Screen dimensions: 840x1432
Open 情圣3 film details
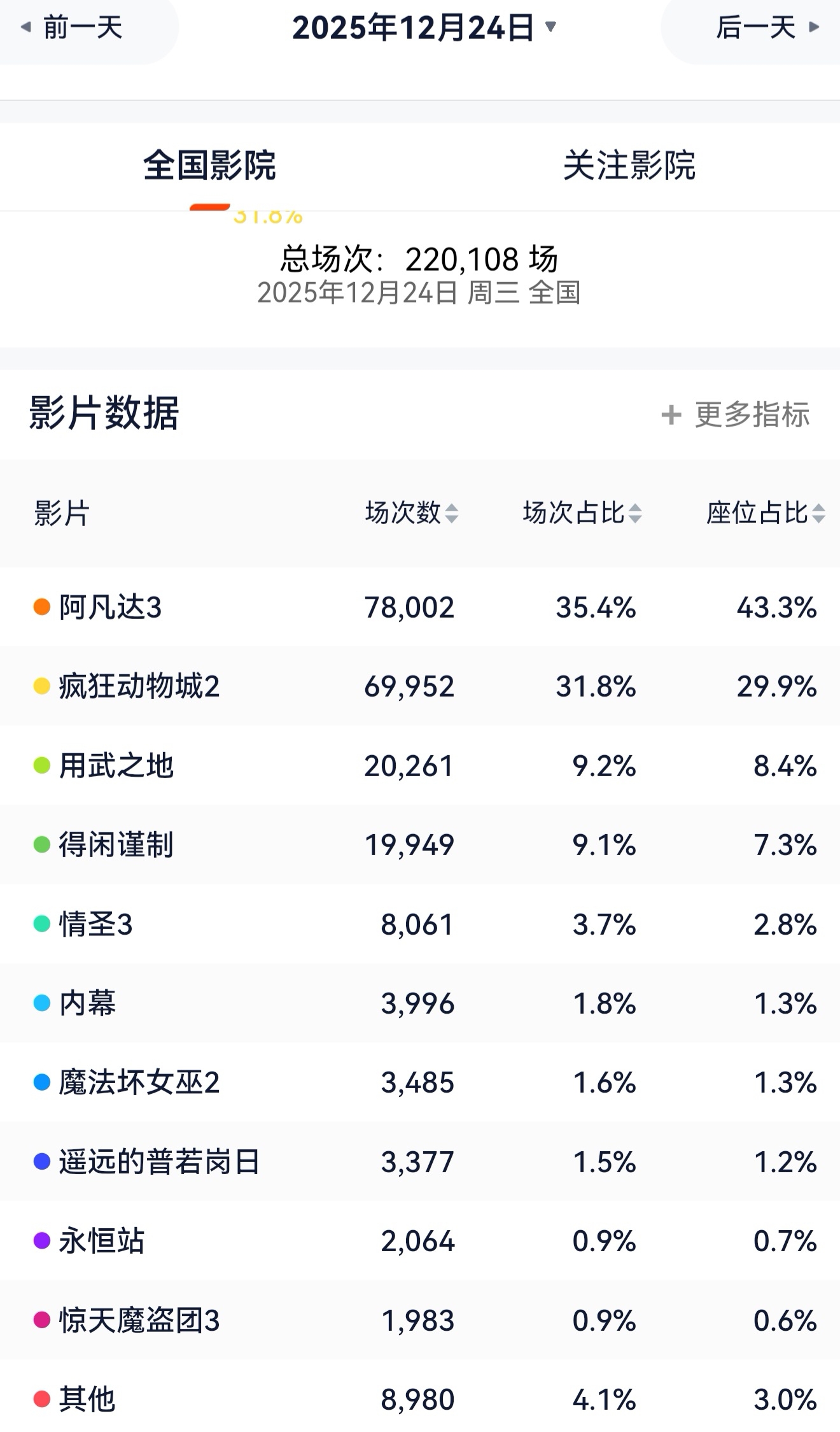(x=420, y=924)
